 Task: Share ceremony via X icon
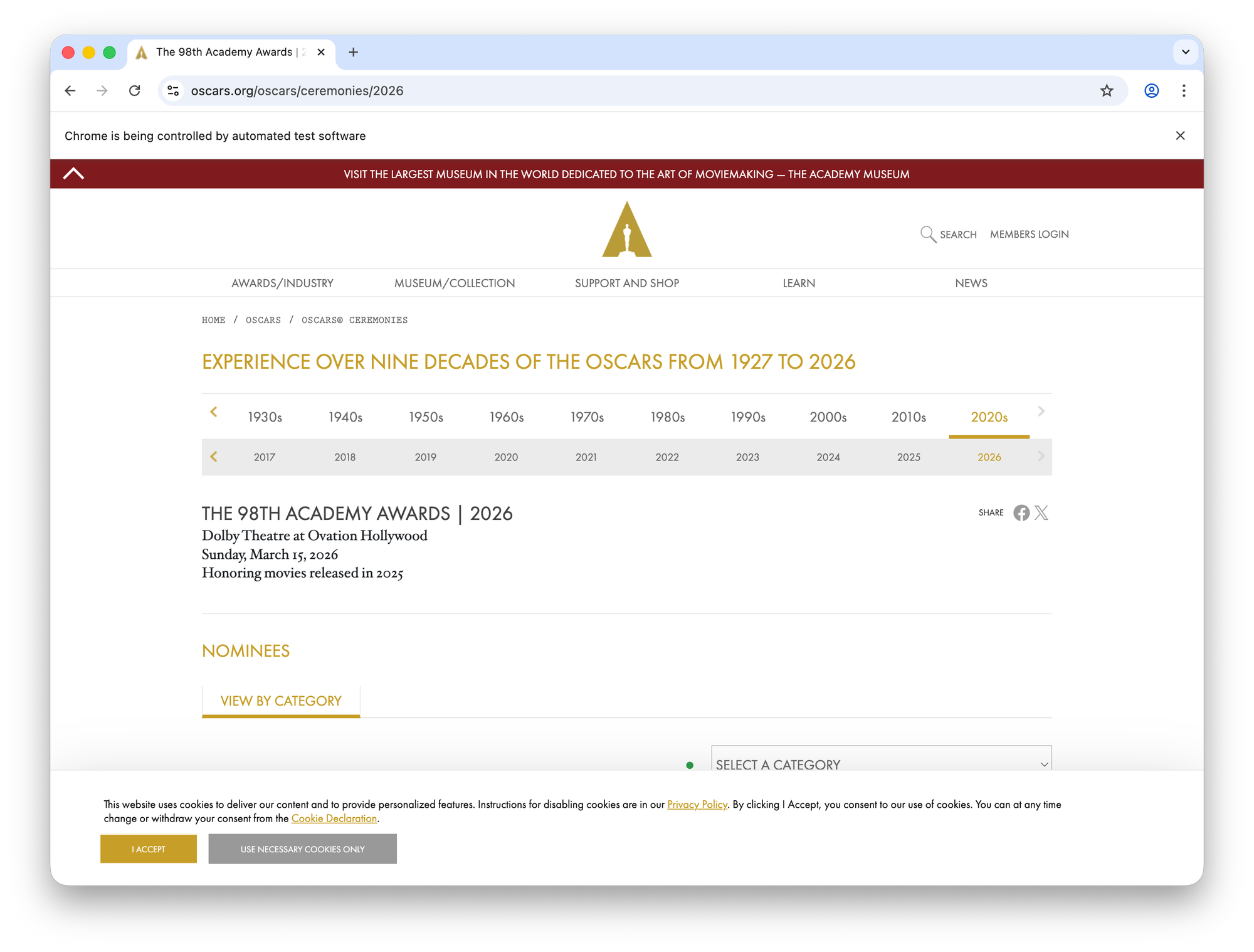(x=1041, y=512)
